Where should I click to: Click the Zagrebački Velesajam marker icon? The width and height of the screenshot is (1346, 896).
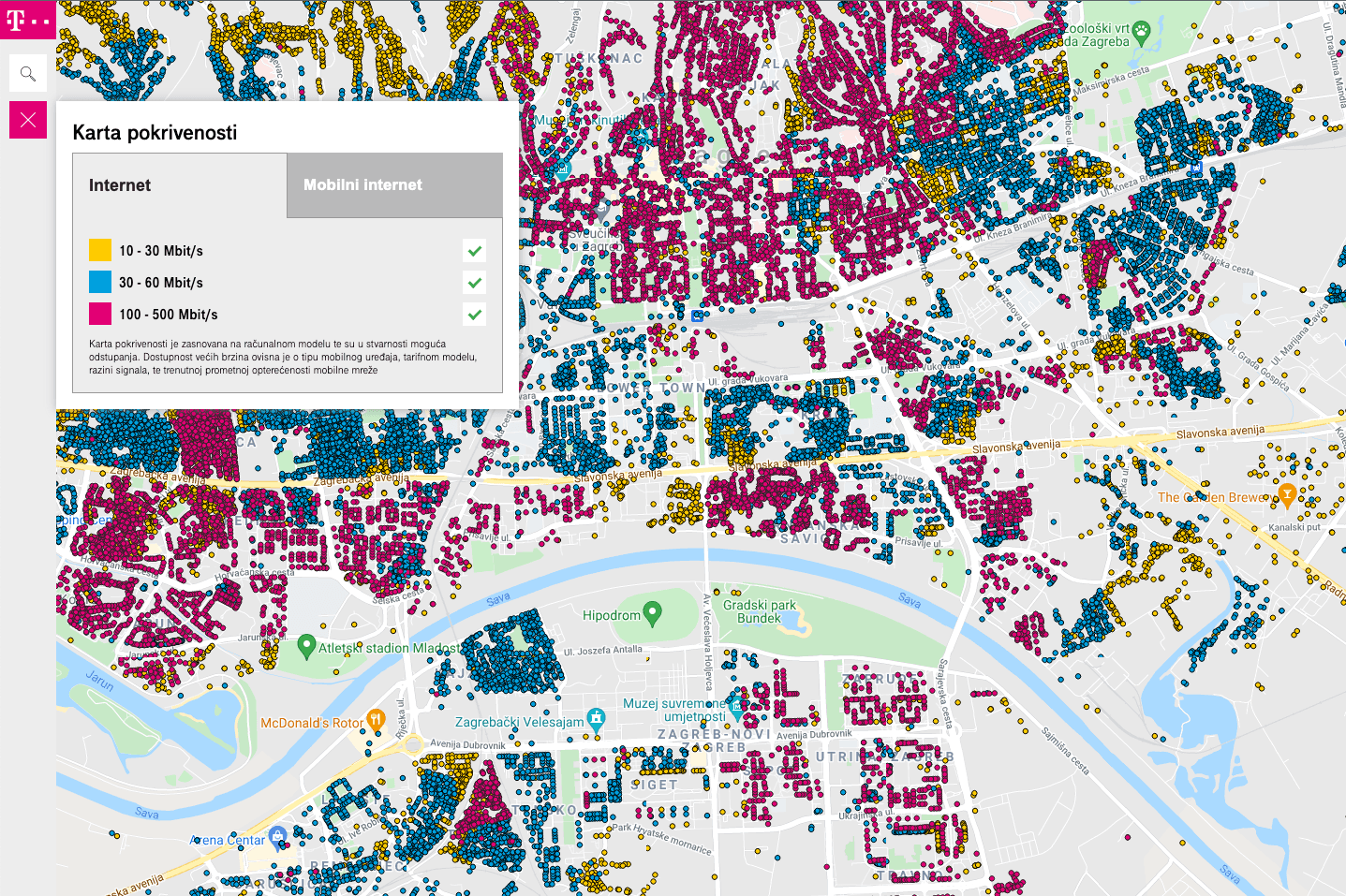click(x=596, y=720)
